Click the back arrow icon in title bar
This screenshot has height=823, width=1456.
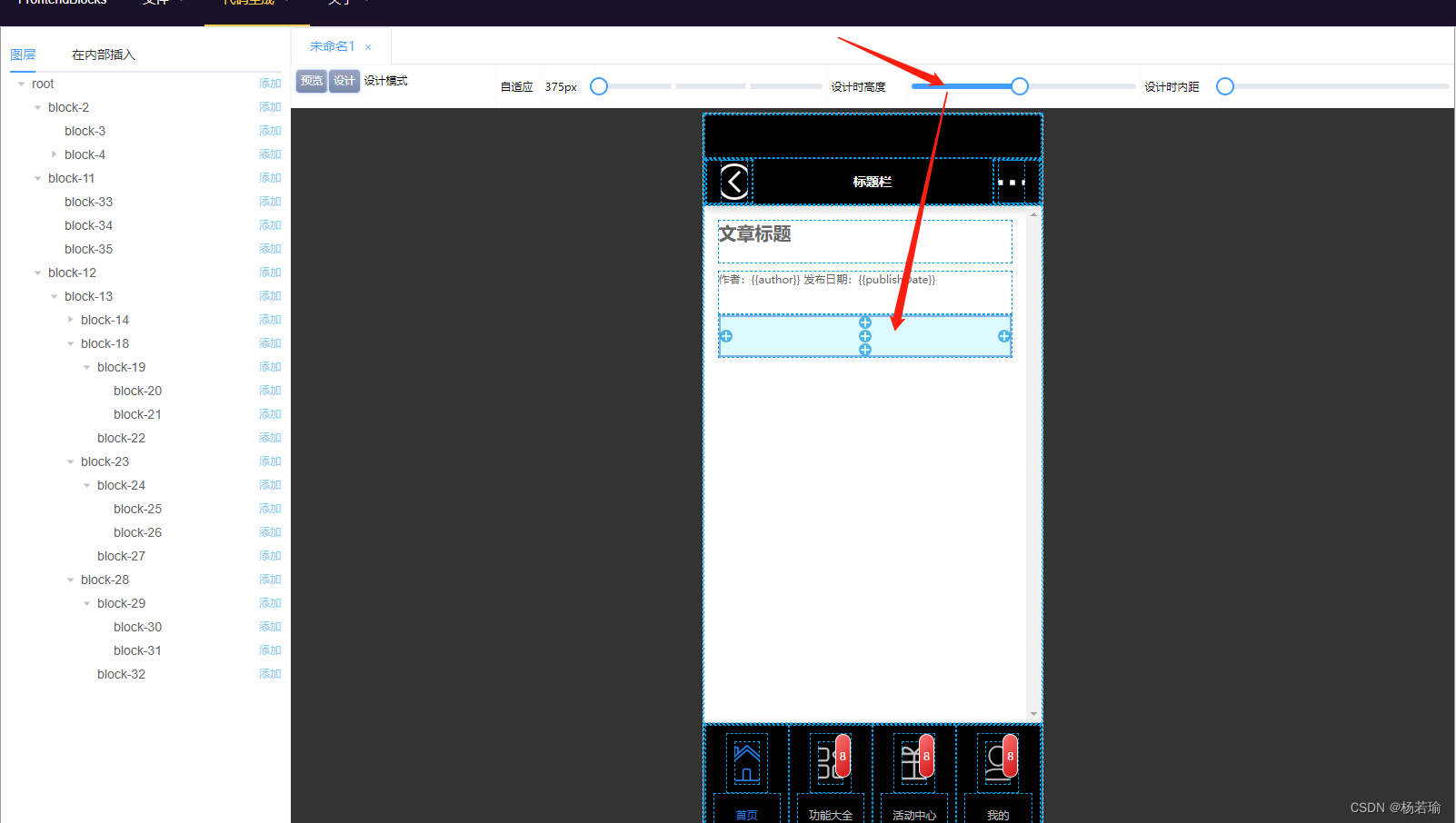(733, 182)
